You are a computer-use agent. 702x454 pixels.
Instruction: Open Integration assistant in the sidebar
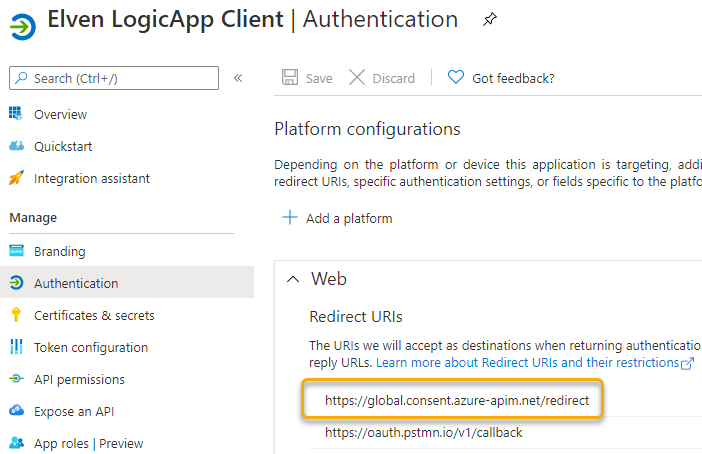click(92, 178)
